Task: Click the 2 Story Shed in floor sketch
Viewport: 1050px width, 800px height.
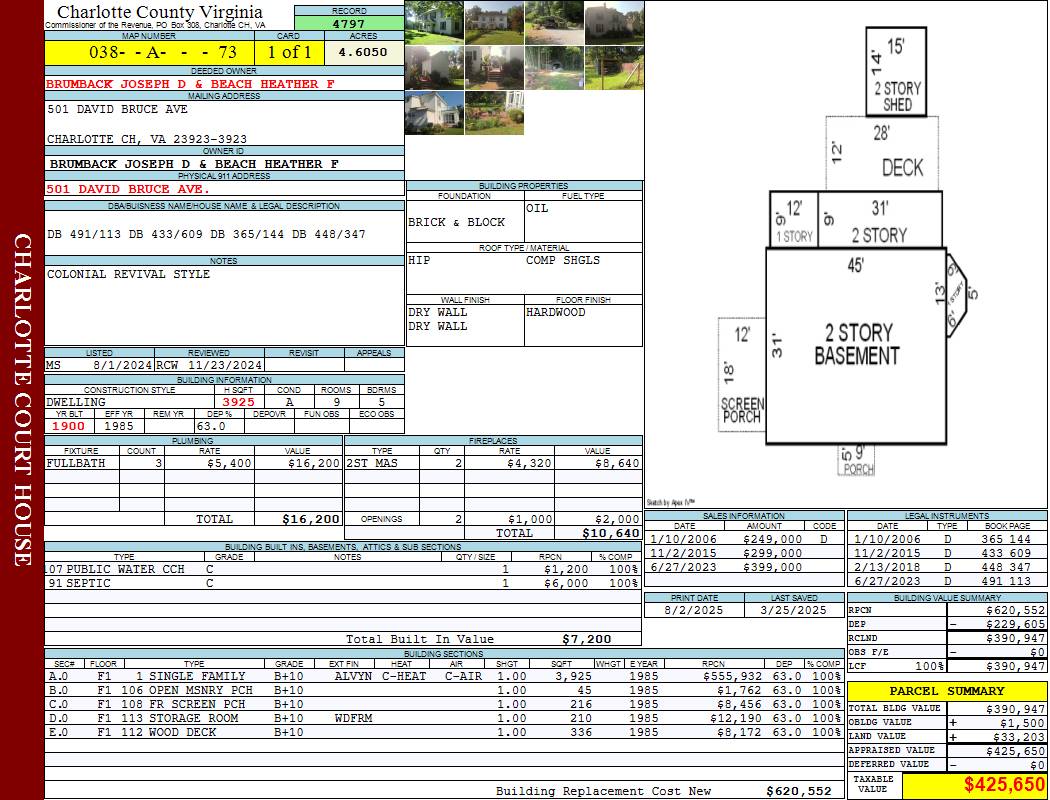Action: [897, 75]
